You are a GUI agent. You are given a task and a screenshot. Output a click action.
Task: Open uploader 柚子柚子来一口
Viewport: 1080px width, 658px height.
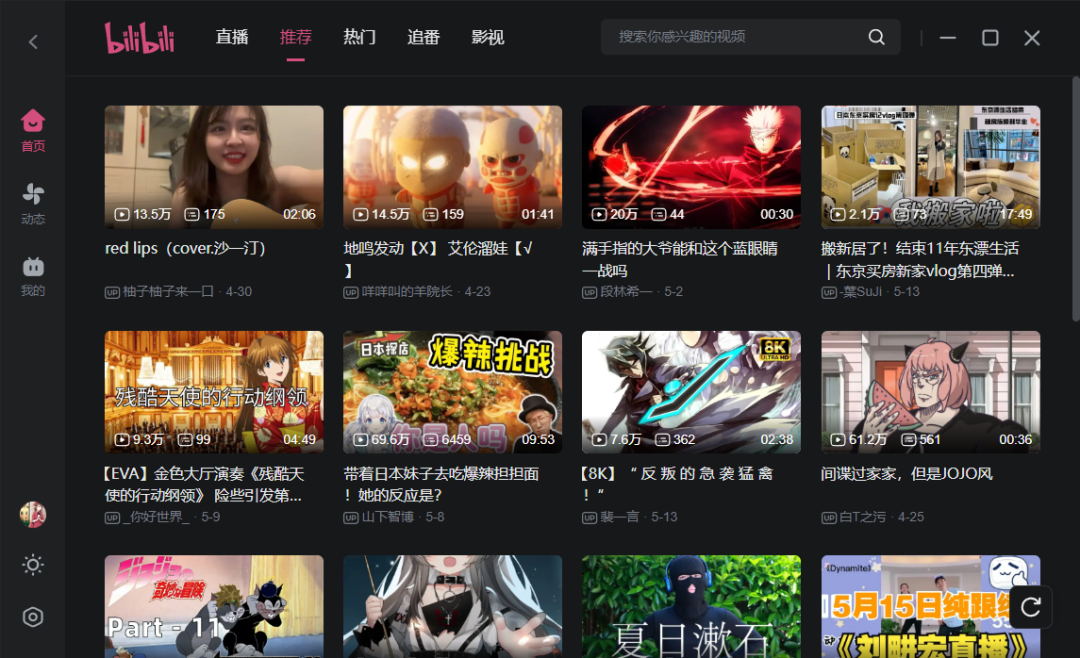(167, 291)
